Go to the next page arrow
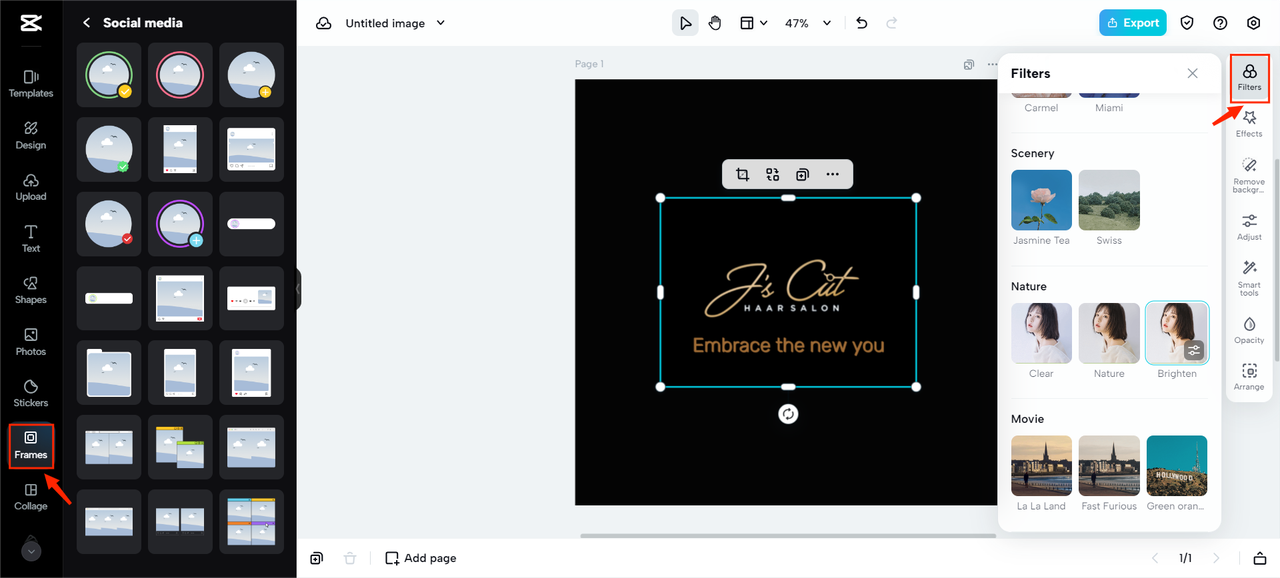 point(1216,558)
